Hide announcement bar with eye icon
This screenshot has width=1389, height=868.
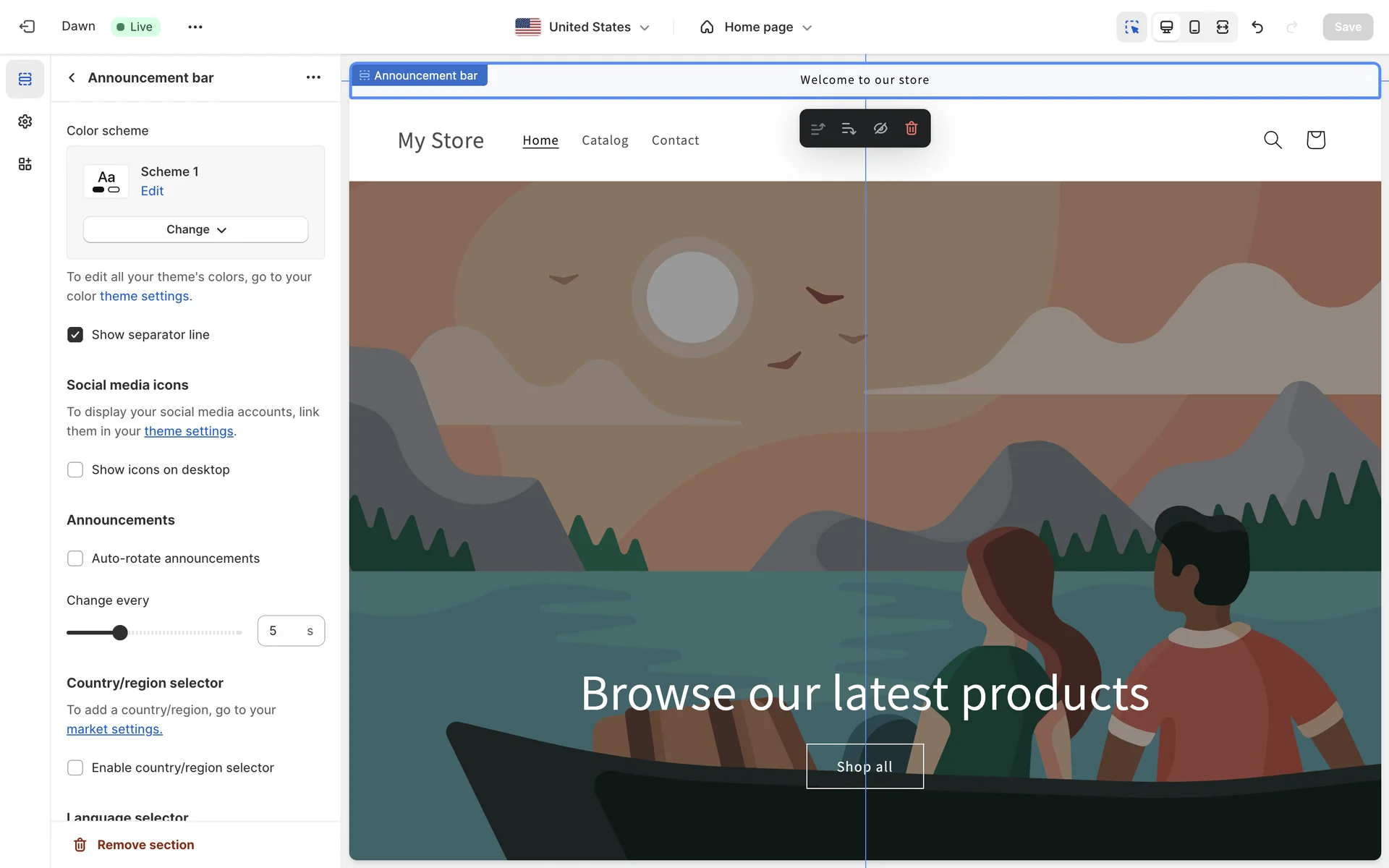pyautogui.click(x=880, y=128)
